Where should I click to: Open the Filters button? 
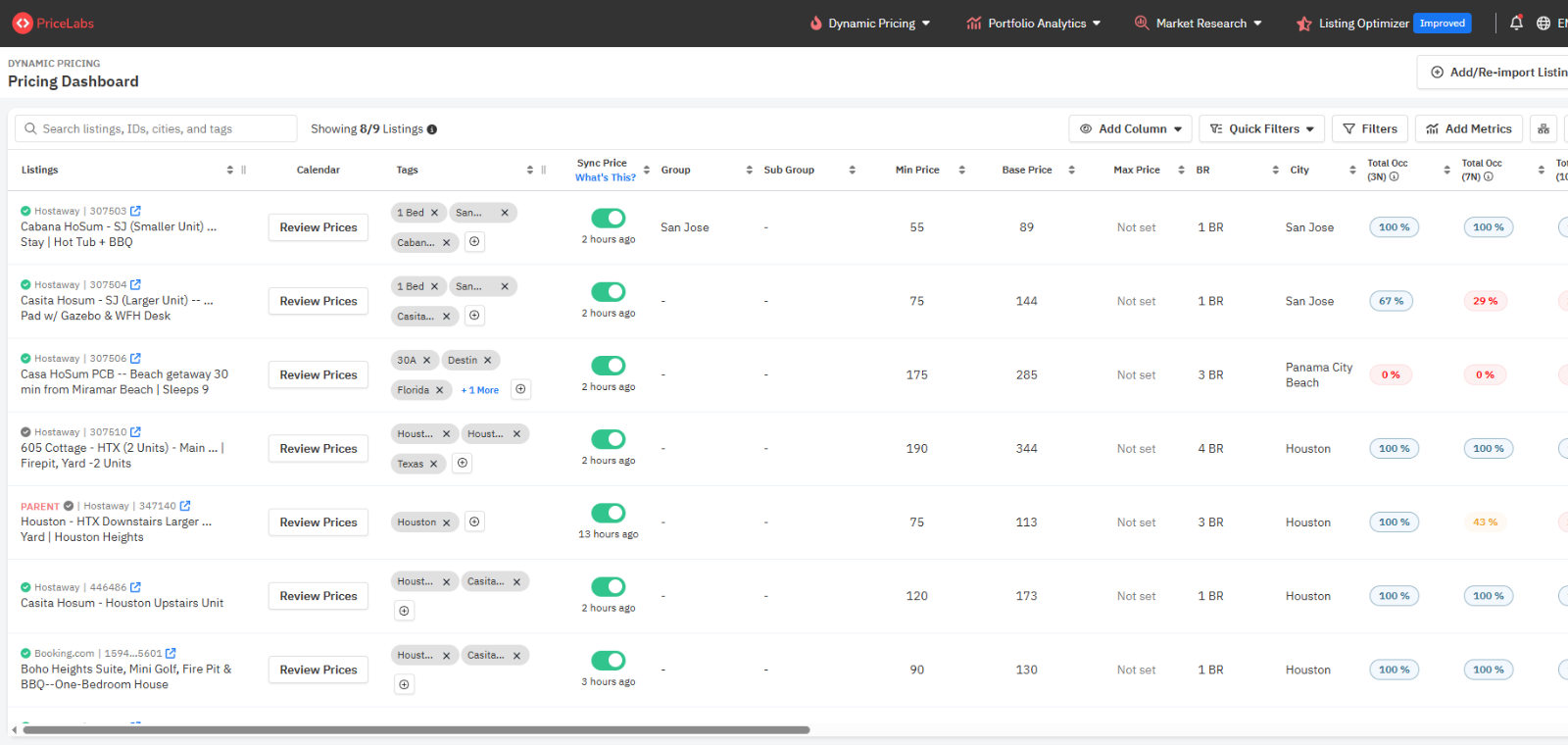pyautogui.click(x=1370, y=128)
